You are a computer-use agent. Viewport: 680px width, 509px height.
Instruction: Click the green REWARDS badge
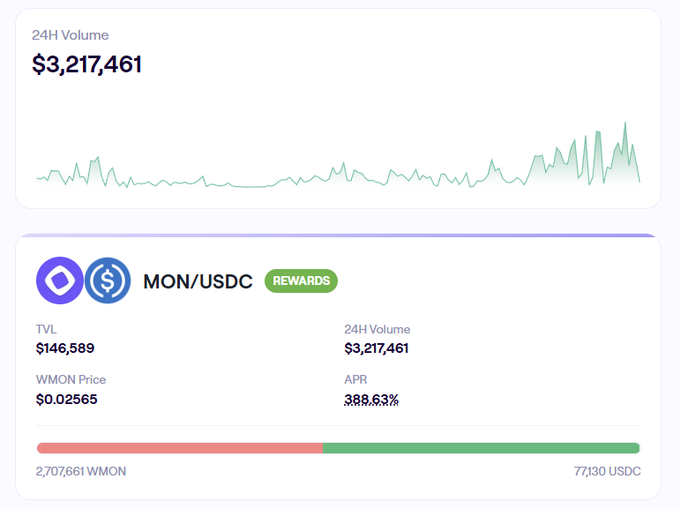tap(301, 281)
